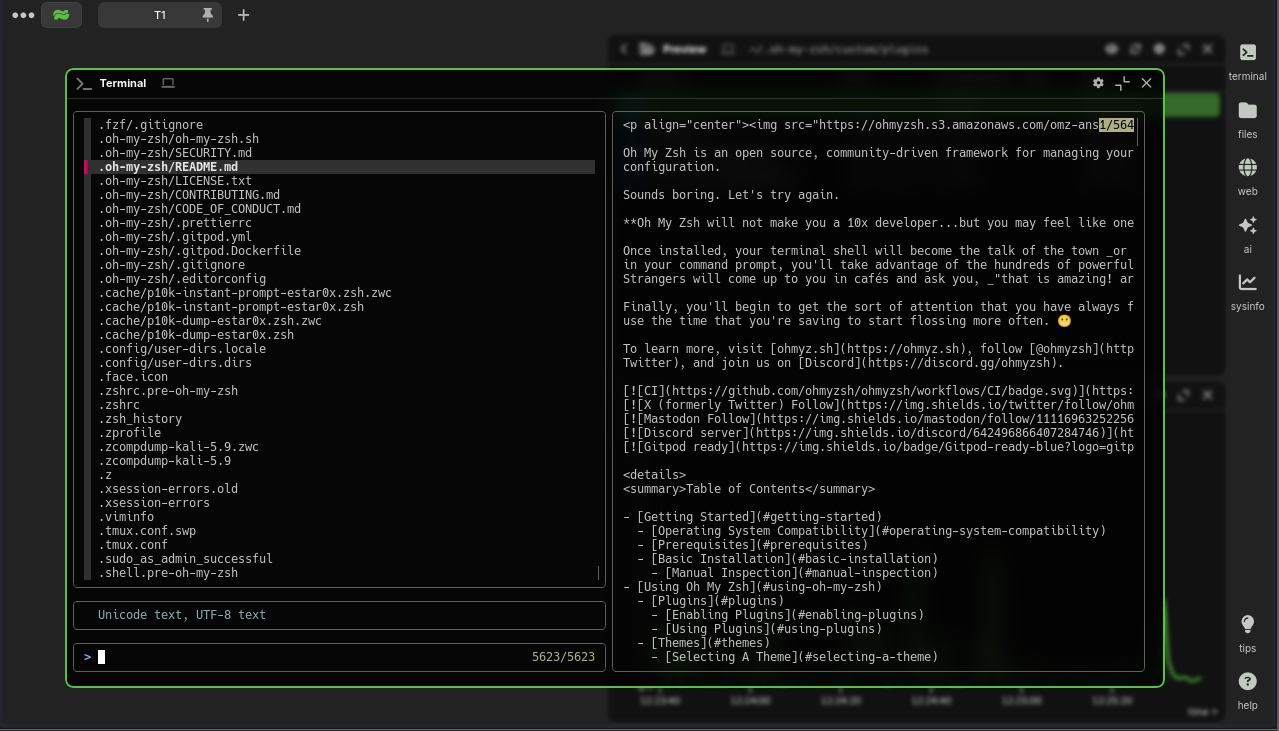Open the web widget in sidebar
Image resolution: width=1279 pixels, height=731 pixels.
pyautogui.click(x=1248, y=176)
